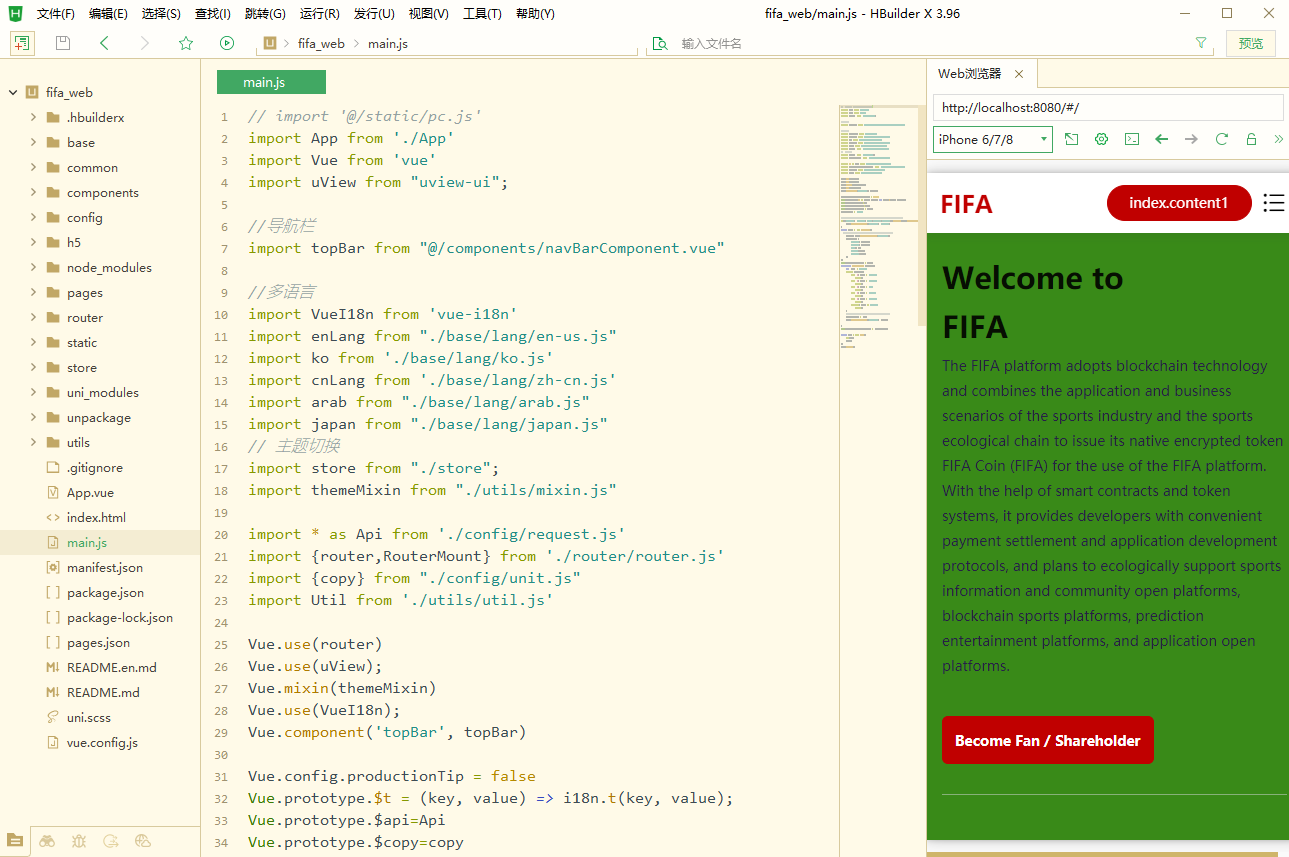Click the rotate screen icon in browser toolbar
This screenshot has height=857, width=1289.
(1072, 139)
